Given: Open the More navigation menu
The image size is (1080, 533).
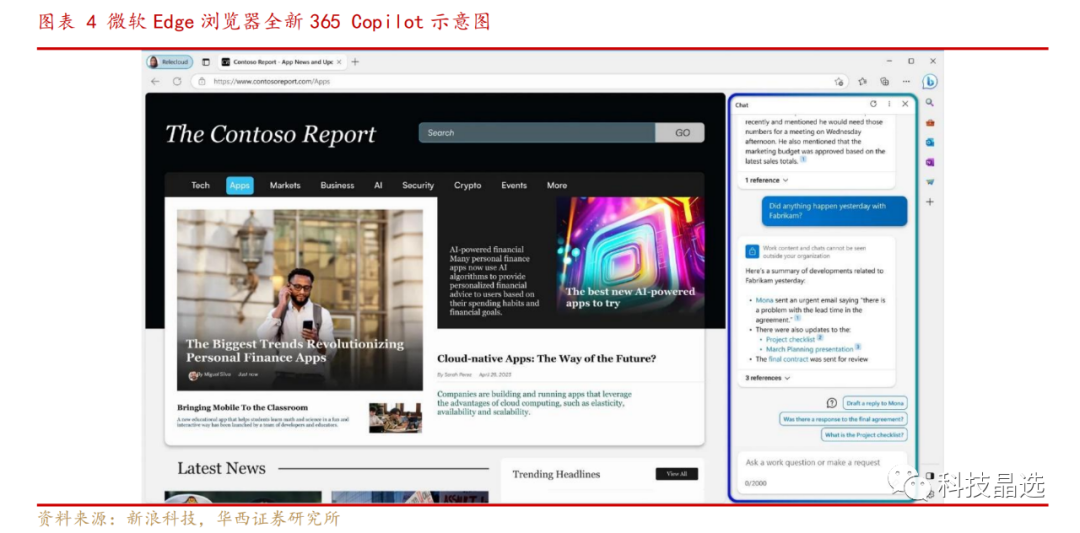Looking at the screenshot, I should click(x=557, y=185).
